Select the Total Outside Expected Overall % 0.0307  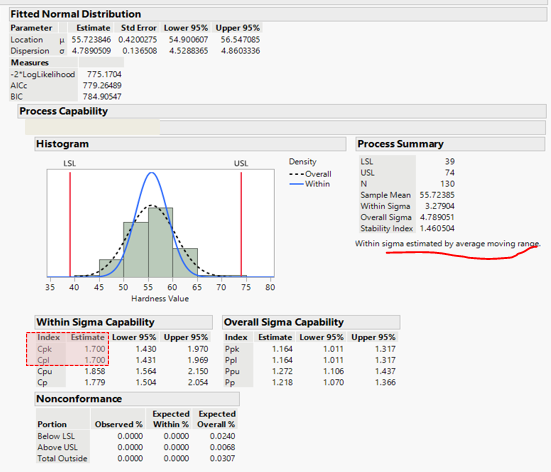222,458
